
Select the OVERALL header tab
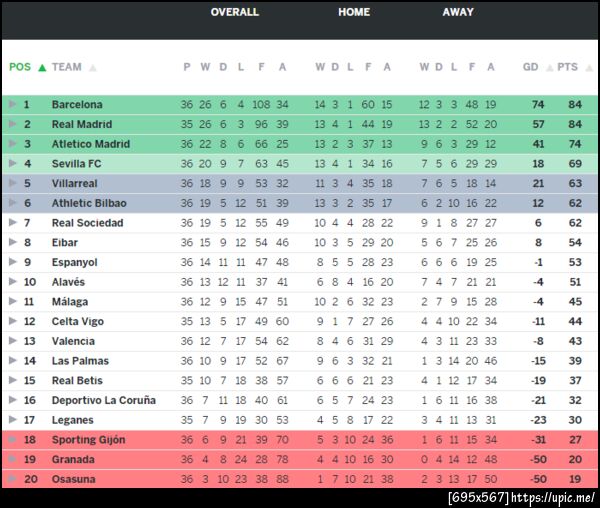(234, 12)
